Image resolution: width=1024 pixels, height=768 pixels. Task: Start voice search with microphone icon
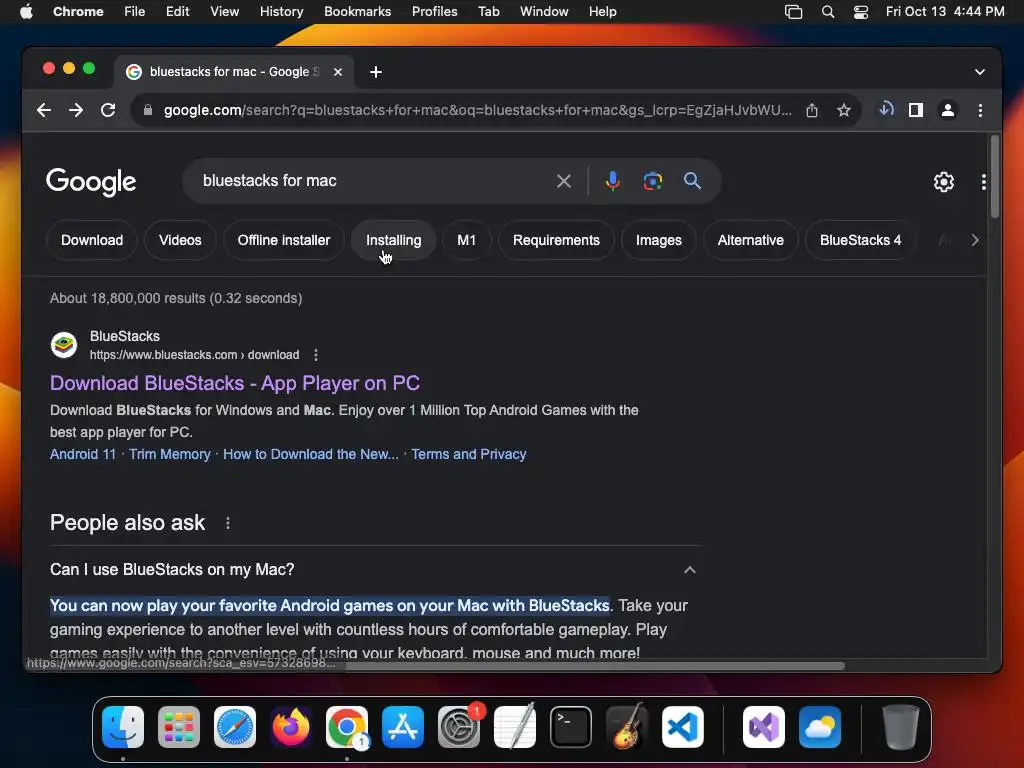click(613, 181)
